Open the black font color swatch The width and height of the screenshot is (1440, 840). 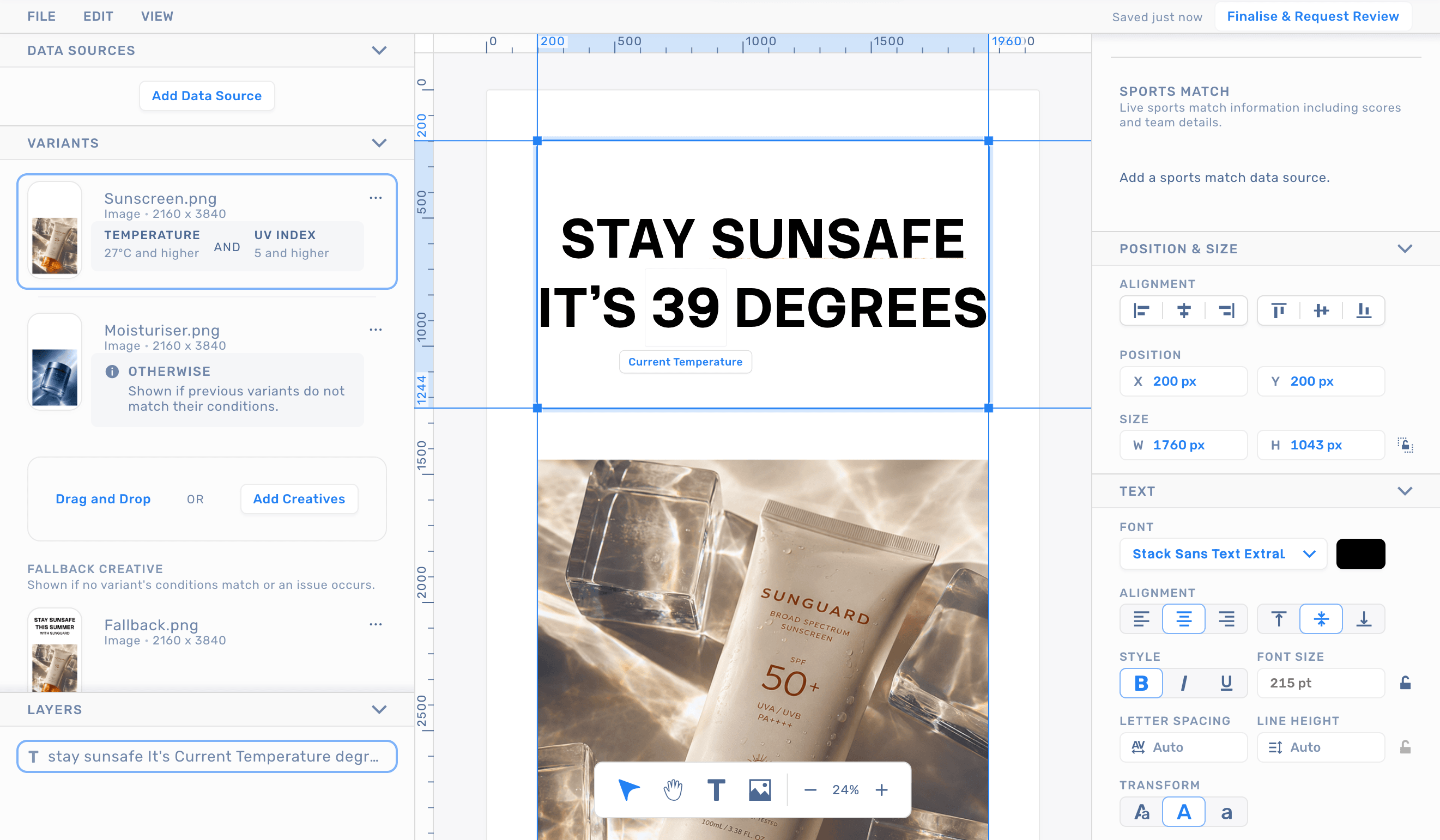click(1360, 554)
